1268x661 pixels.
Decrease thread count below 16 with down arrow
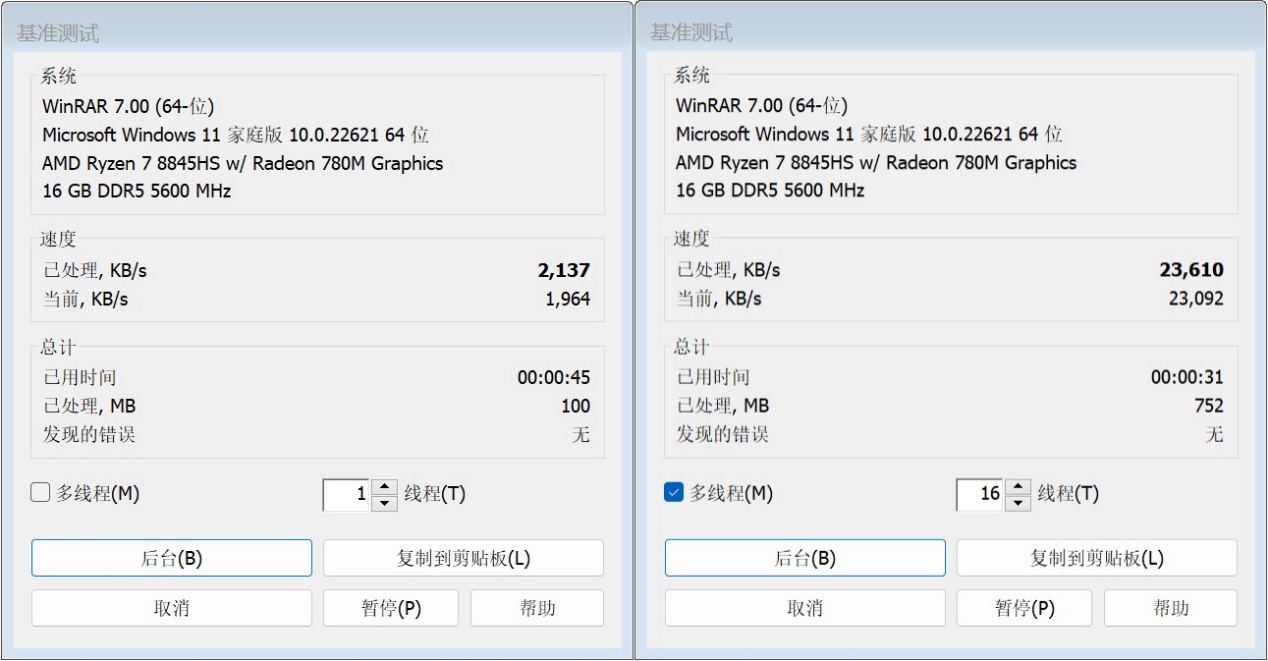[x=1018, y=502]
